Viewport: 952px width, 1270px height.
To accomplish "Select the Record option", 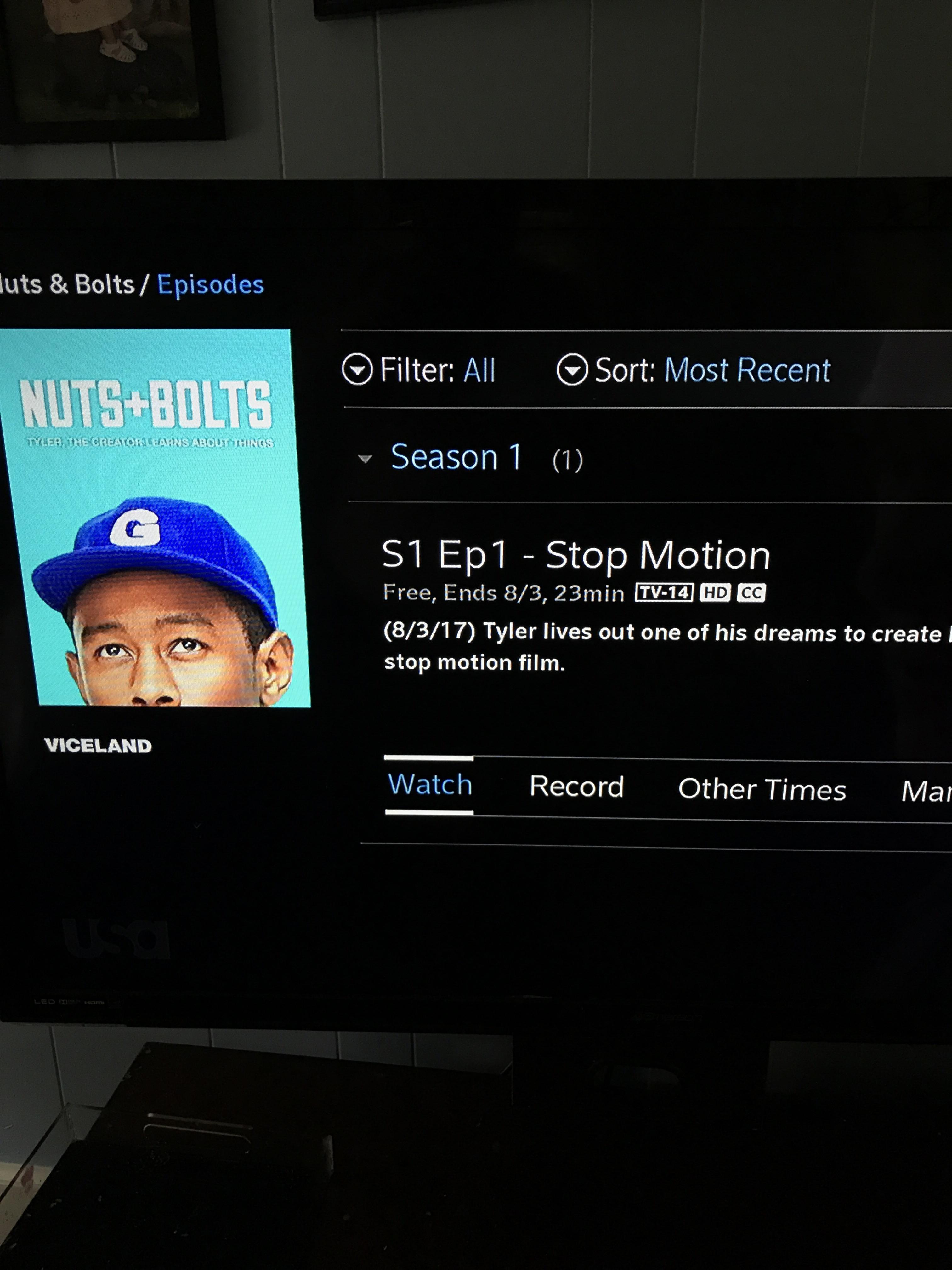I will pyautogui.click(x=576, y=787).
